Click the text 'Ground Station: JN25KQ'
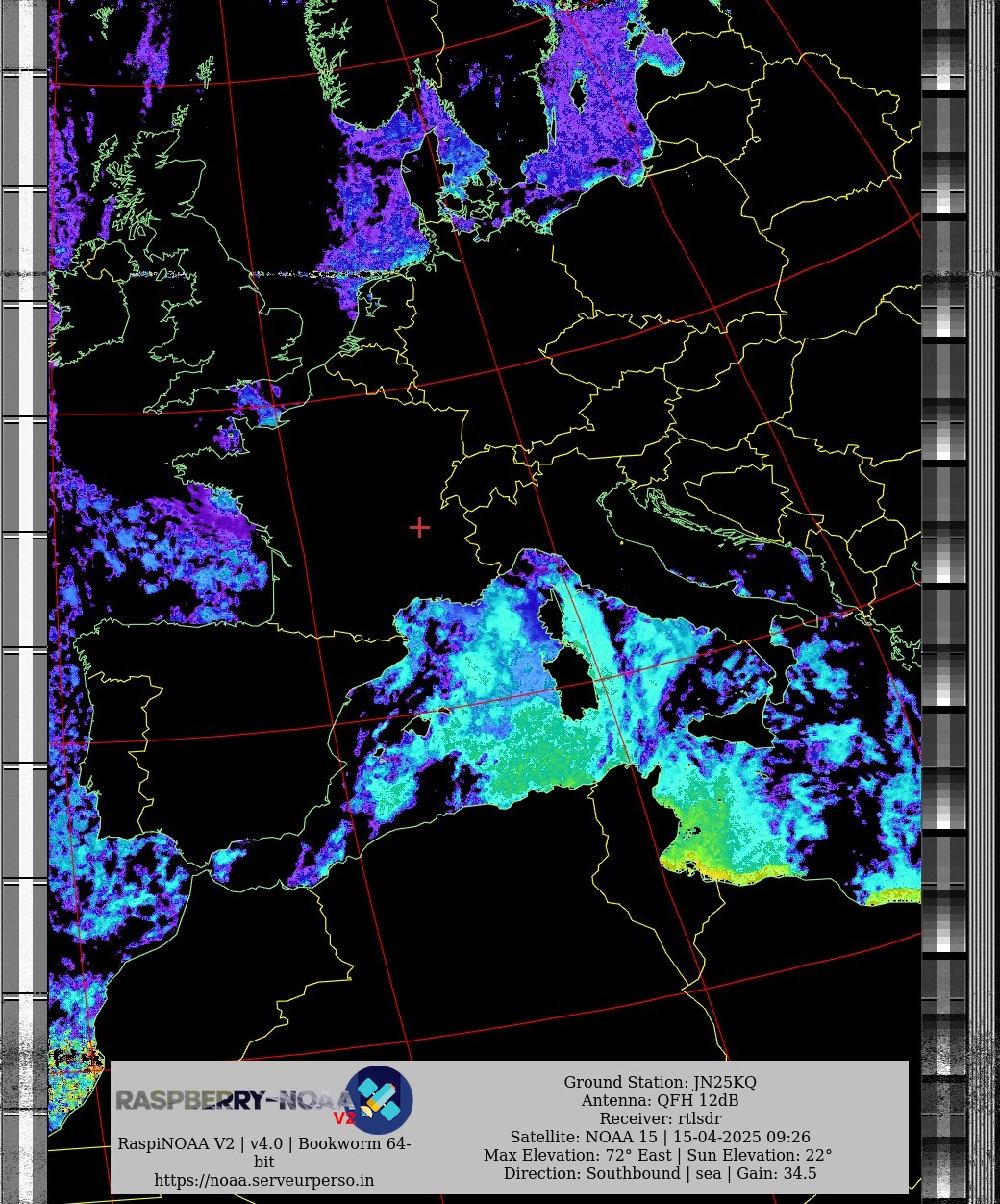The image size is (1000, 1204). tap(660, 1082)
